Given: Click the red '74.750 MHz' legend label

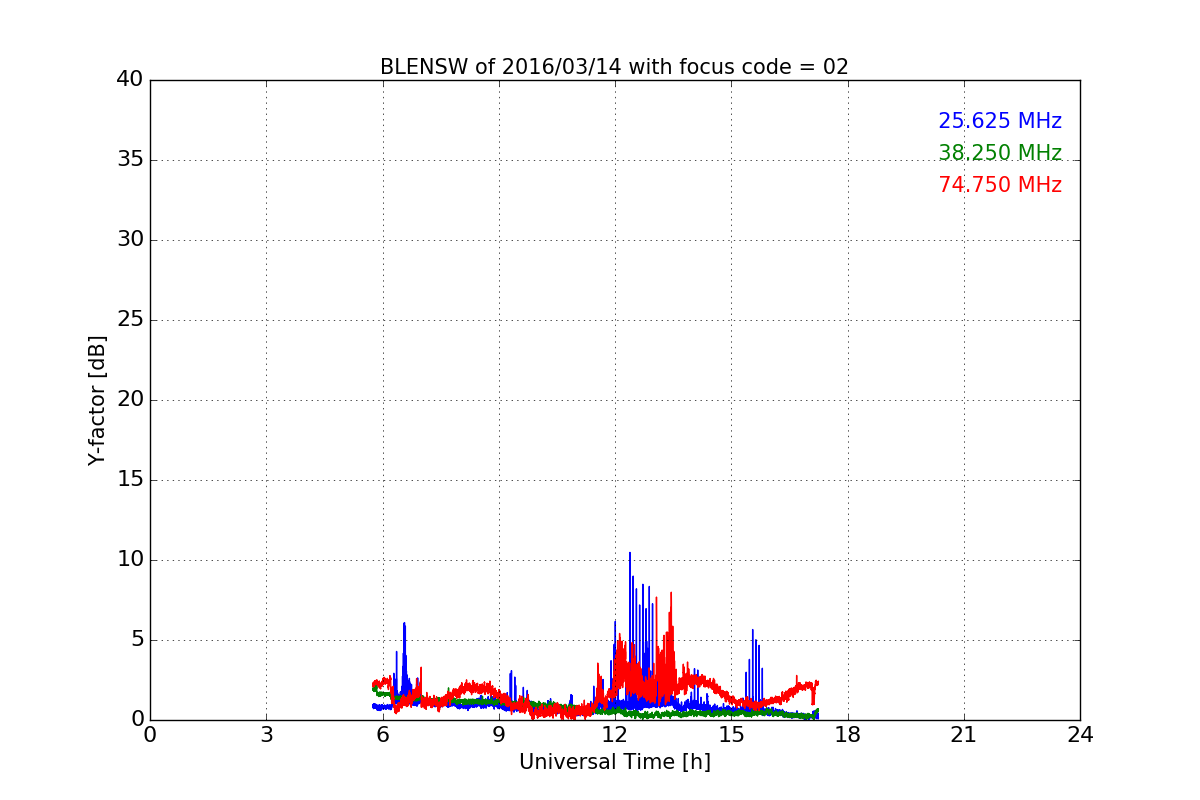Looking at the screenshot, I should [x=1000, y=185].
